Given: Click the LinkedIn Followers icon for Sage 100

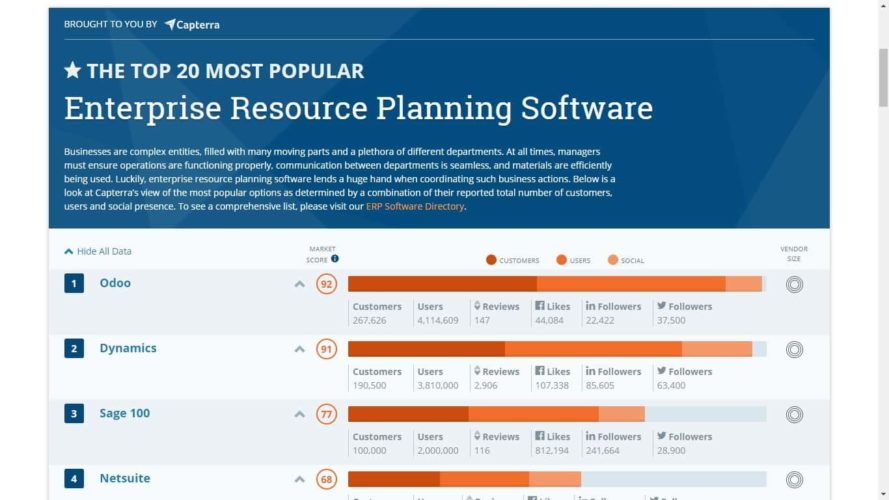Looking at the screenshot, I should click(x=590, y=437).
